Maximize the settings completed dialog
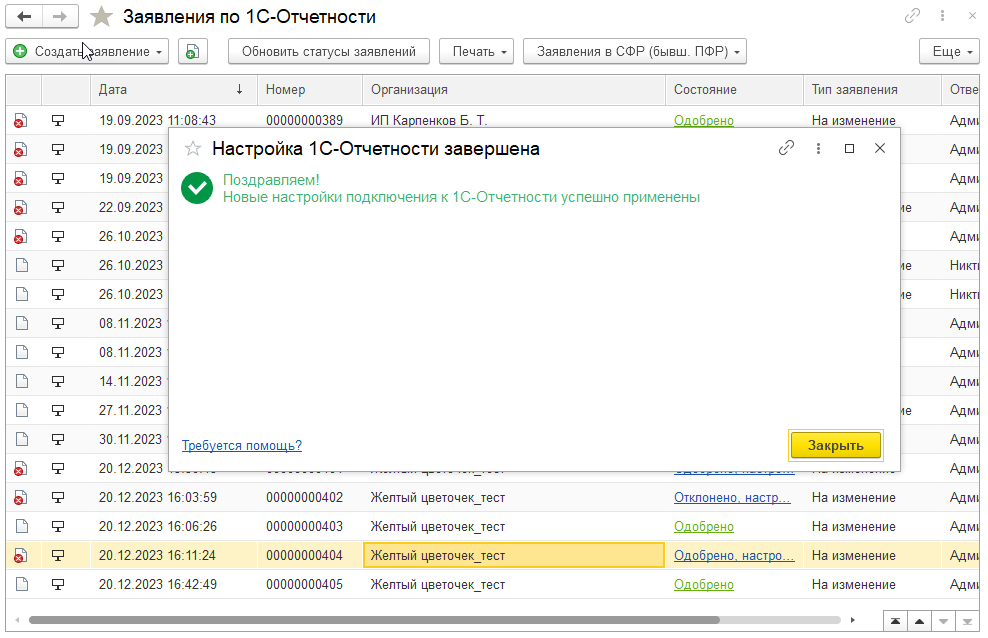 849,148
